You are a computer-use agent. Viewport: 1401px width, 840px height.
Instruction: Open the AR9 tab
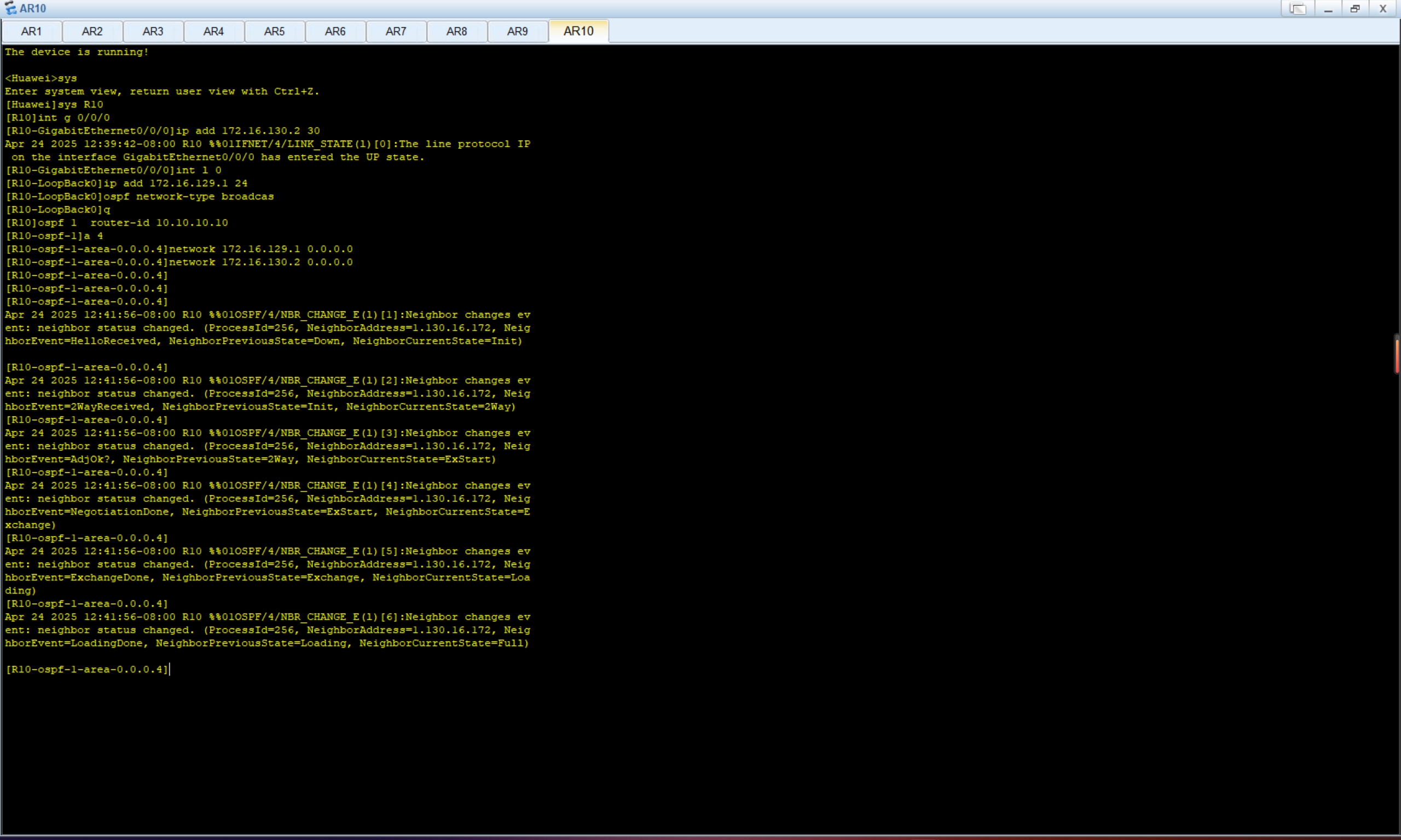click(x=517, y=32)
